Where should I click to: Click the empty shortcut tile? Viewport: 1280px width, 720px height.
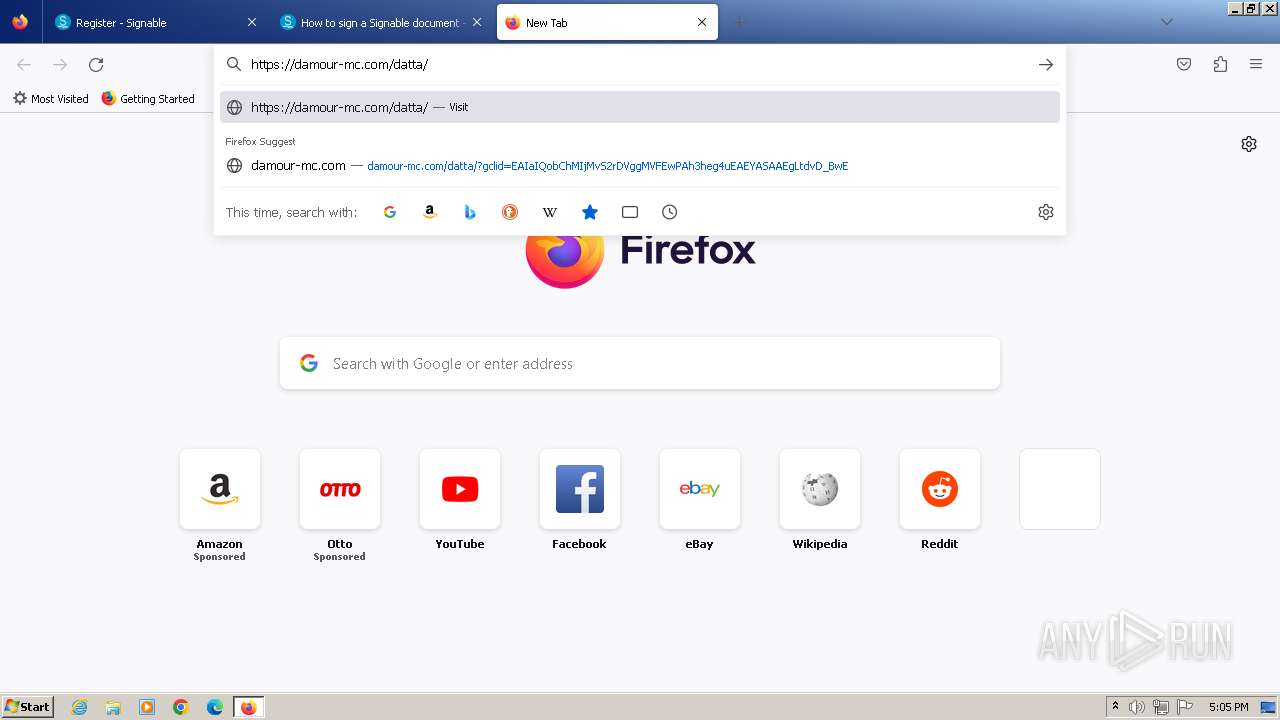pos(1060,489)
